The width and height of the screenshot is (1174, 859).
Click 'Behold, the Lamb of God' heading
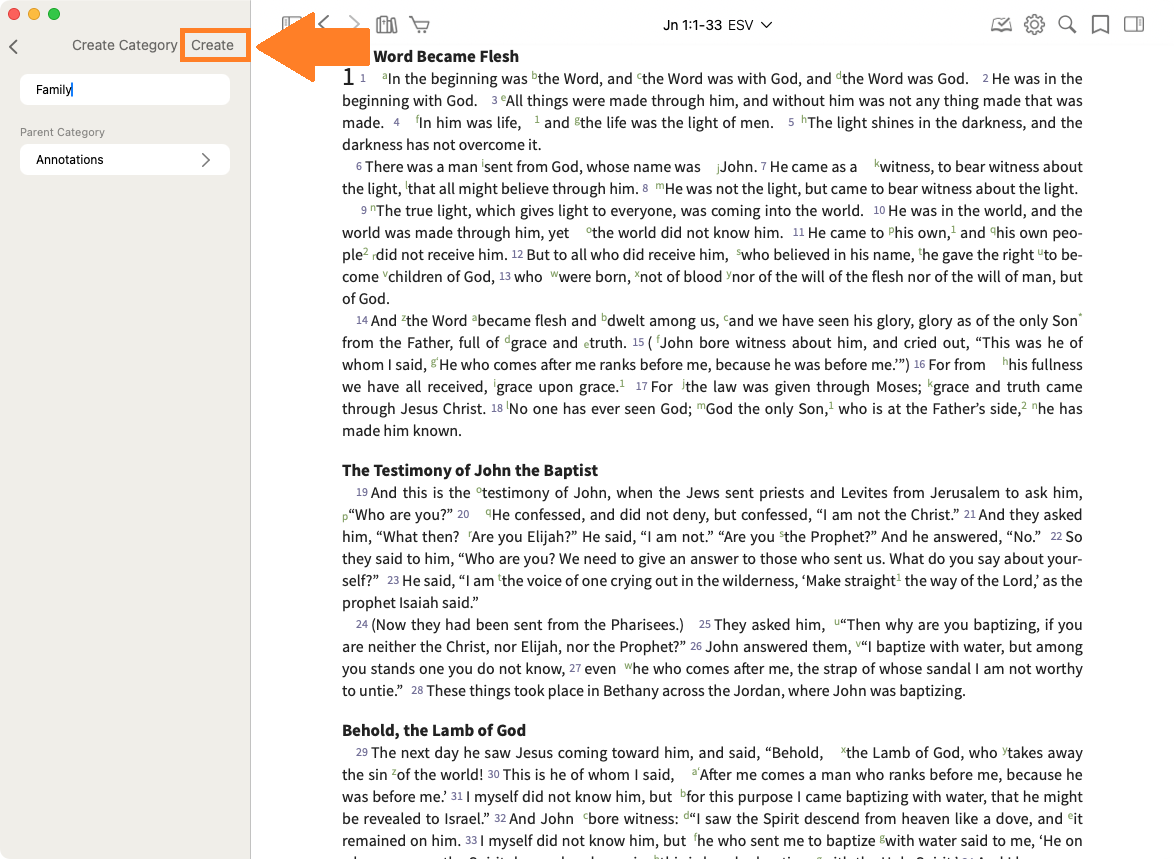point(434,730)
